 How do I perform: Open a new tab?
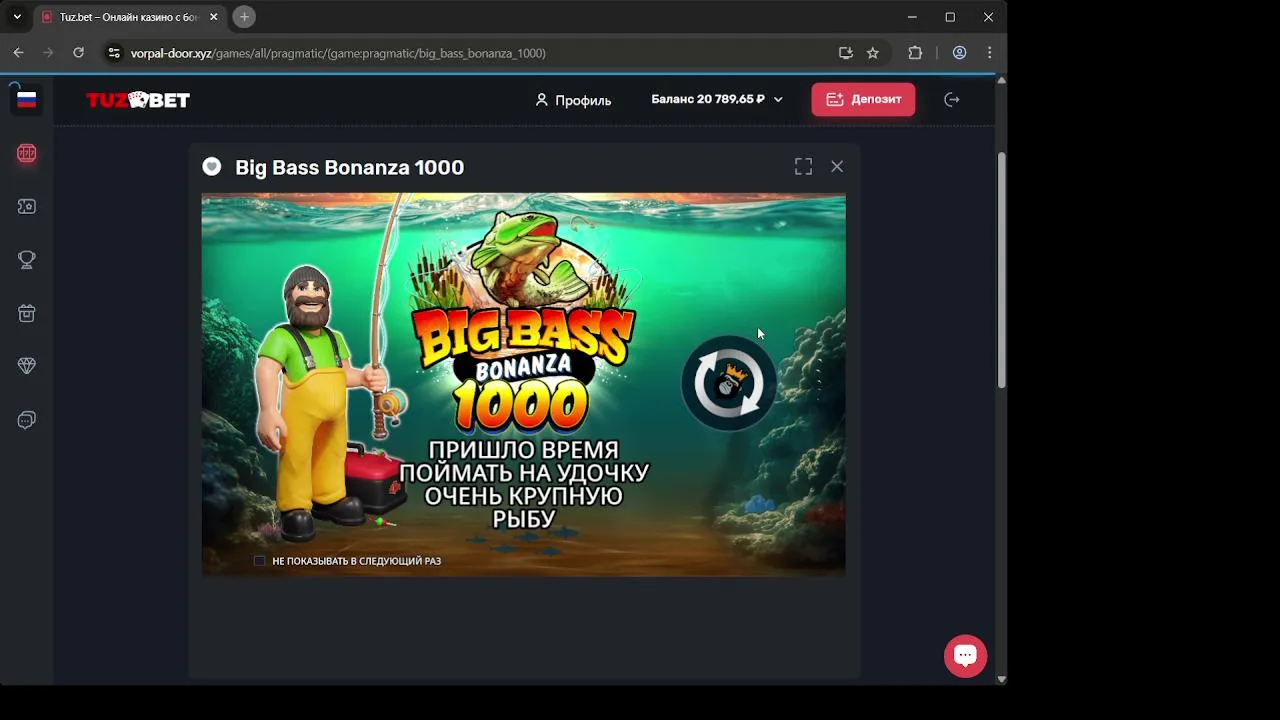(244, 17)
